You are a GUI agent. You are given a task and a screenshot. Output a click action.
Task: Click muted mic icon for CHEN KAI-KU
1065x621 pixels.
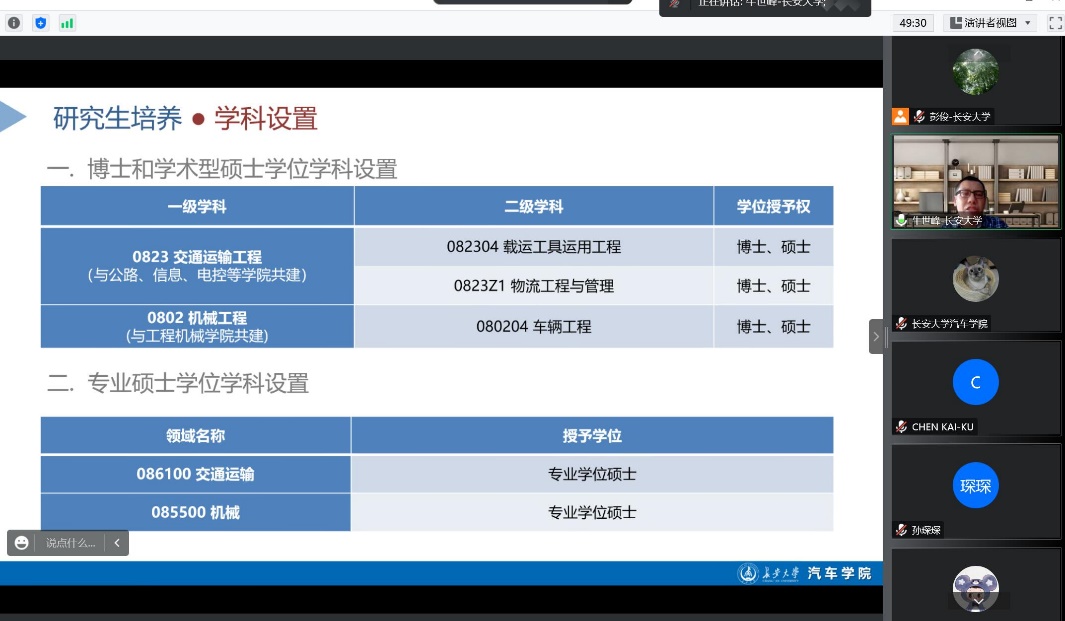click(902, 427)
